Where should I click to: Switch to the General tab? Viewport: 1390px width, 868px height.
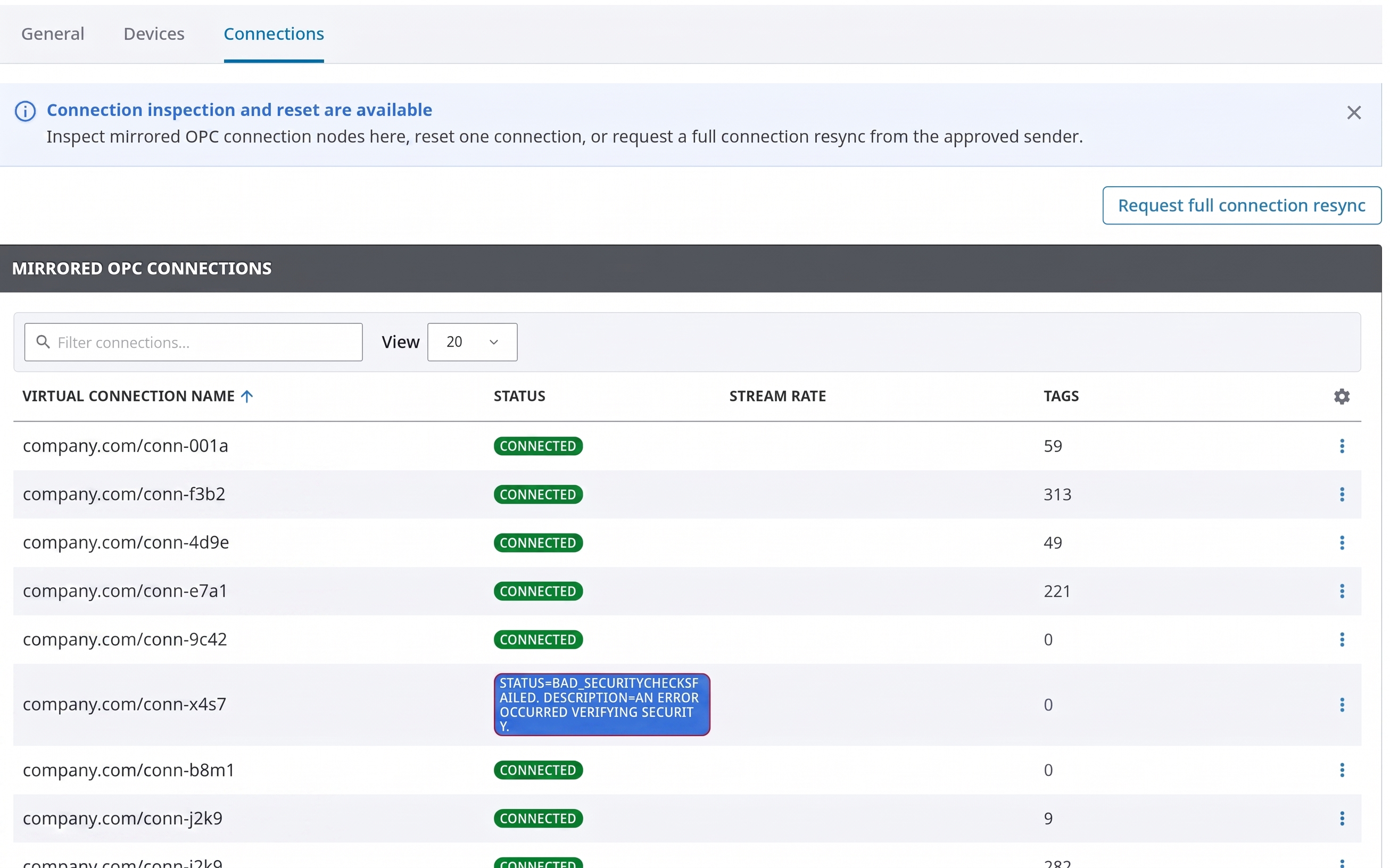tap(53, 34)
